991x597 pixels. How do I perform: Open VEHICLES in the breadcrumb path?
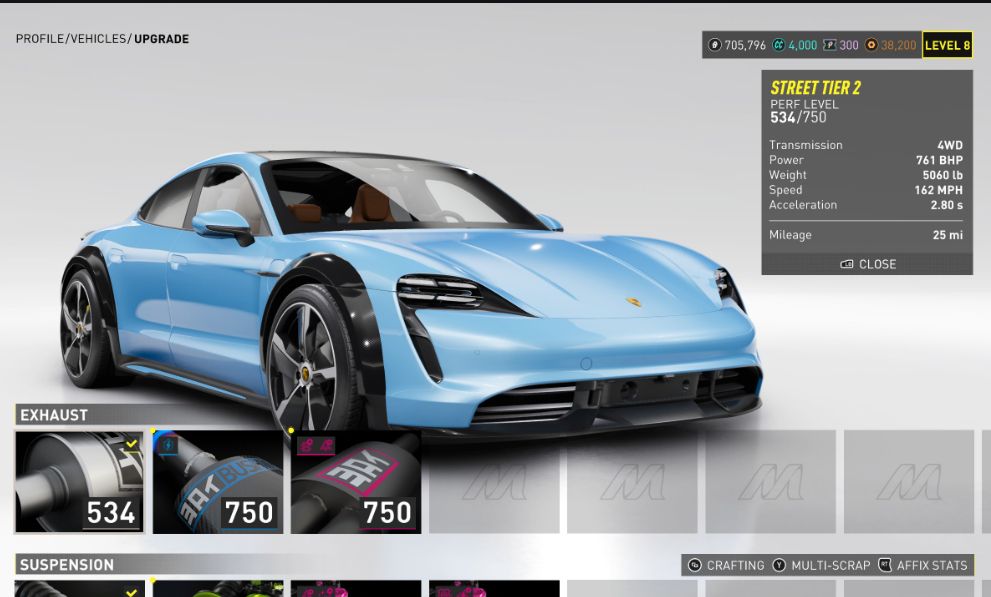98,39
